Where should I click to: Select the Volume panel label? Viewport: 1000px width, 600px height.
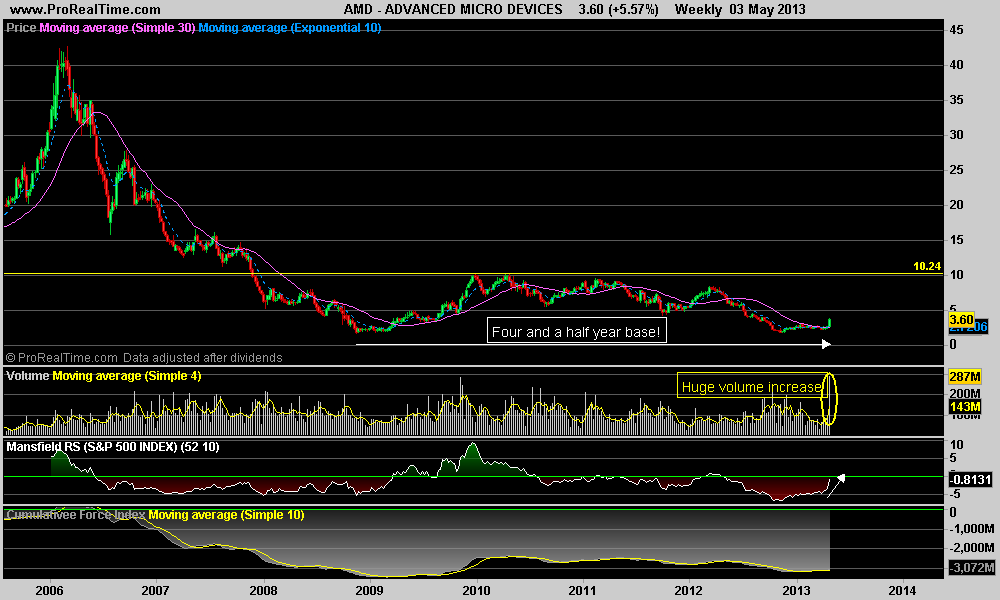(27, 376)
